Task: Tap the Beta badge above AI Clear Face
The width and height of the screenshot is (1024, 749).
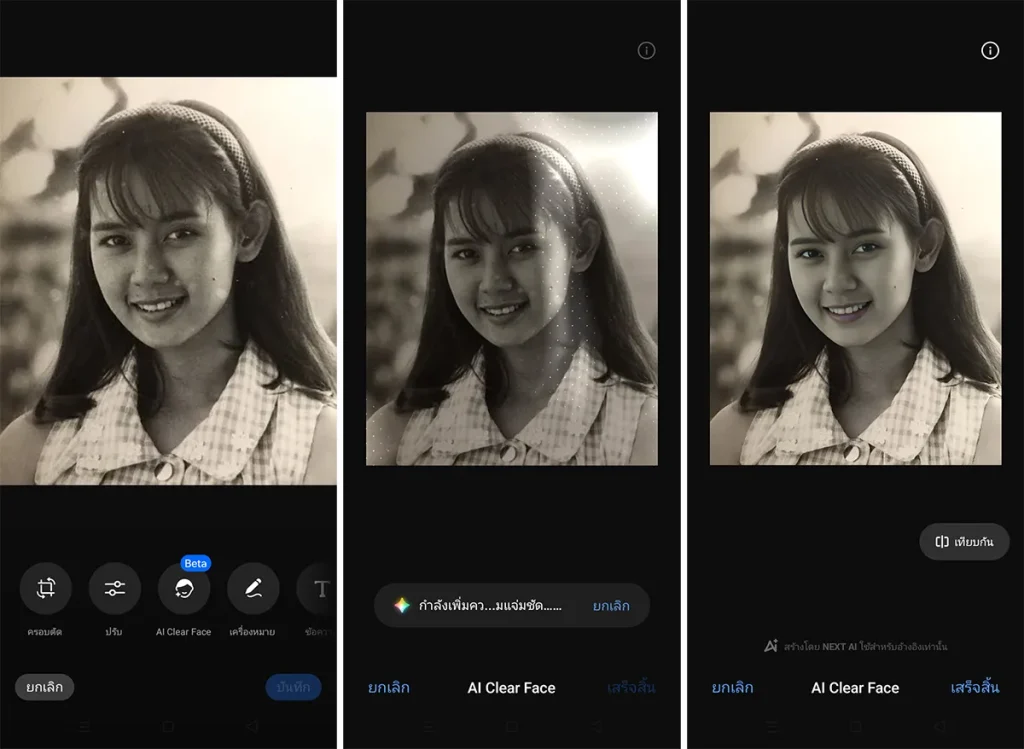Action: (x=196, y=563)
